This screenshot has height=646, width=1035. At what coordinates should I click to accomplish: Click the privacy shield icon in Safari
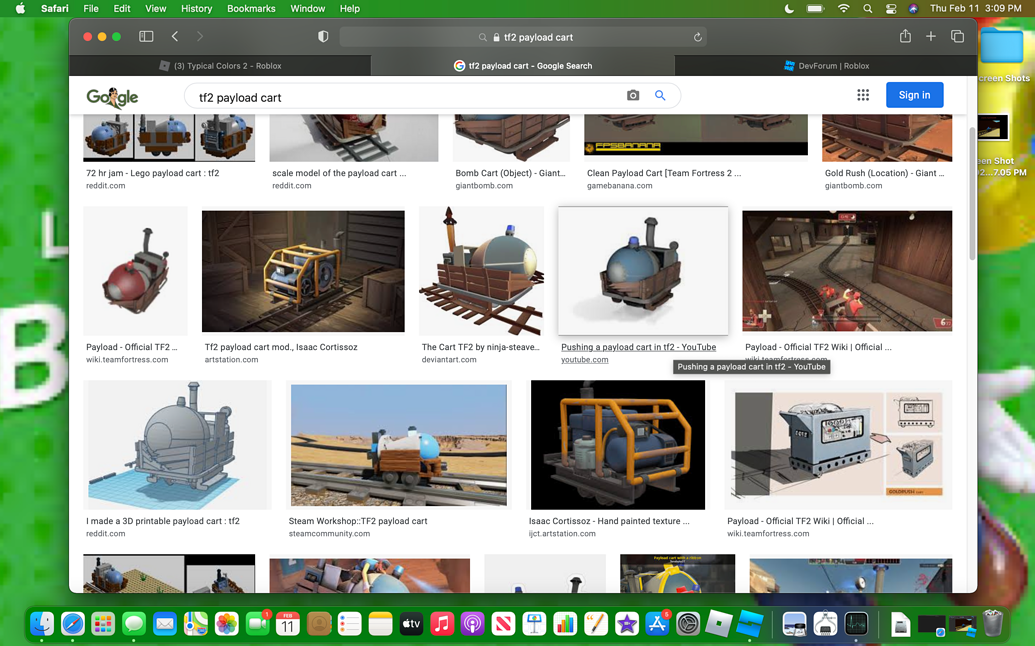pyautogui.click(x=323, y=35)
